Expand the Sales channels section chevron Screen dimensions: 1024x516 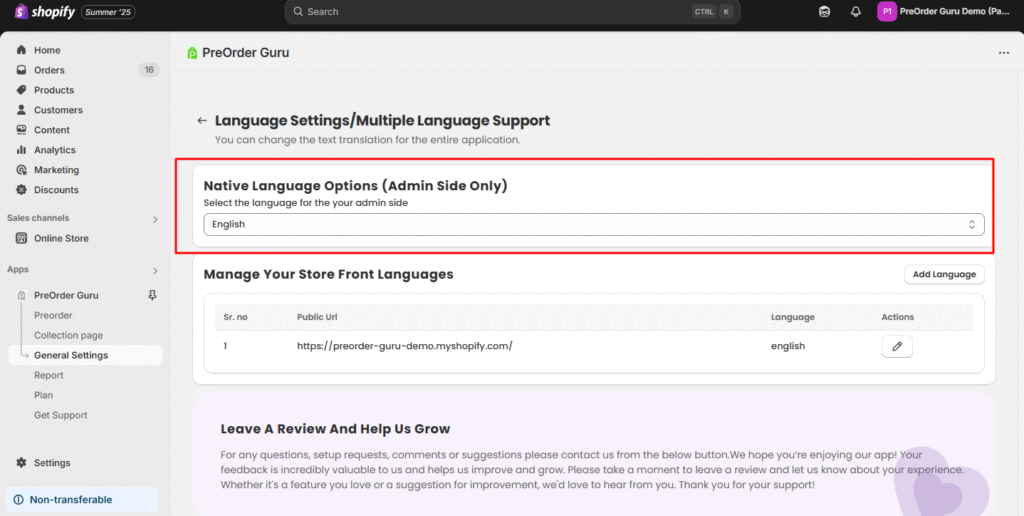154,219
